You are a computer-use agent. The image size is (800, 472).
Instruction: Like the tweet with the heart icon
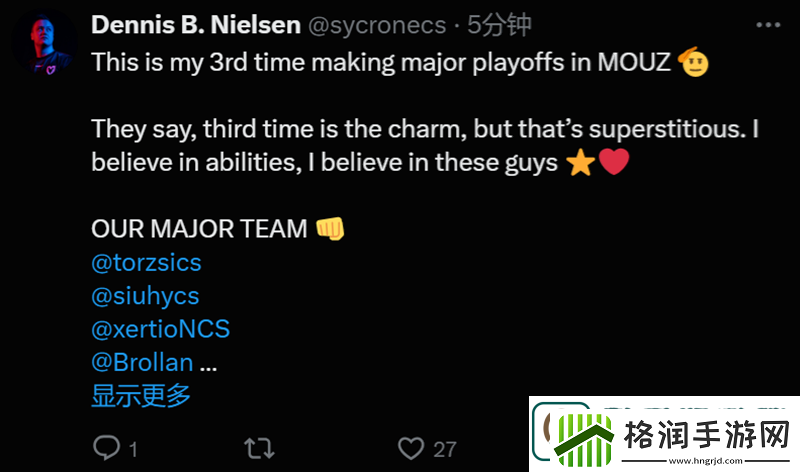point(411,448)
